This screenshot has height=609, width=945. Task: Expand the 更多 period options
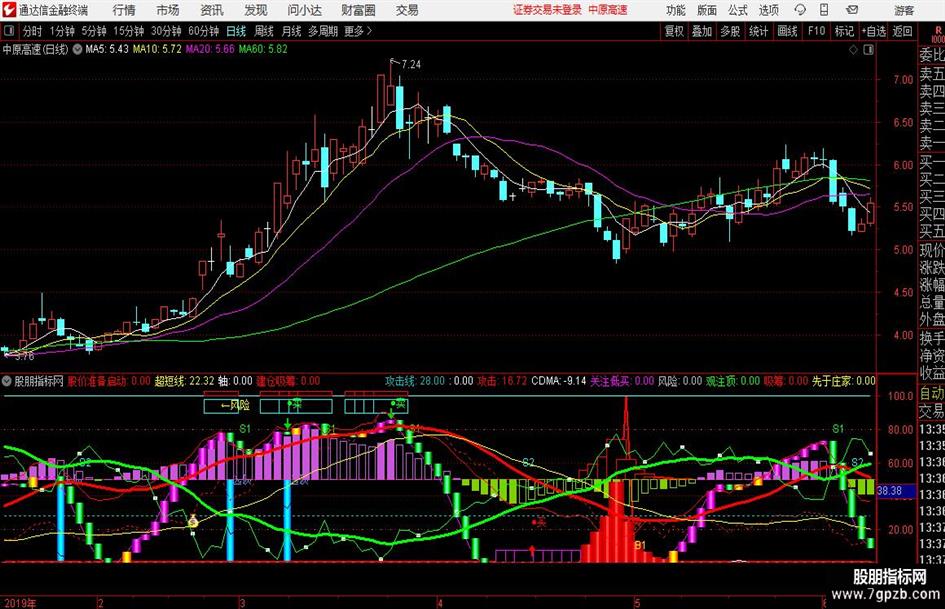[x=358, y=31]
